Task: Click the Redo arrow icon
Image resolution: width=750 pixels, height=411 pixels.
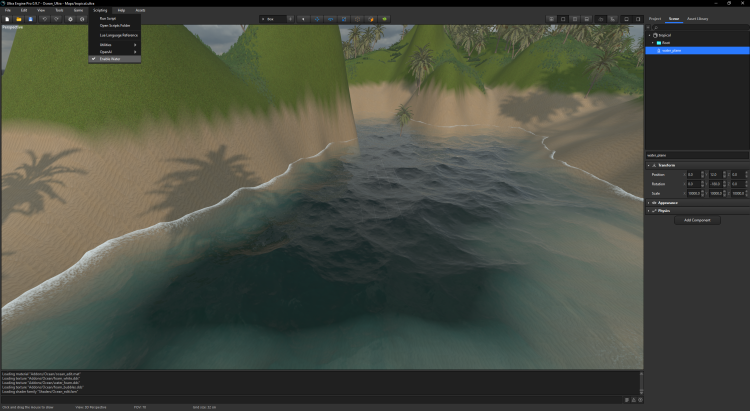Action: (56, 19)
